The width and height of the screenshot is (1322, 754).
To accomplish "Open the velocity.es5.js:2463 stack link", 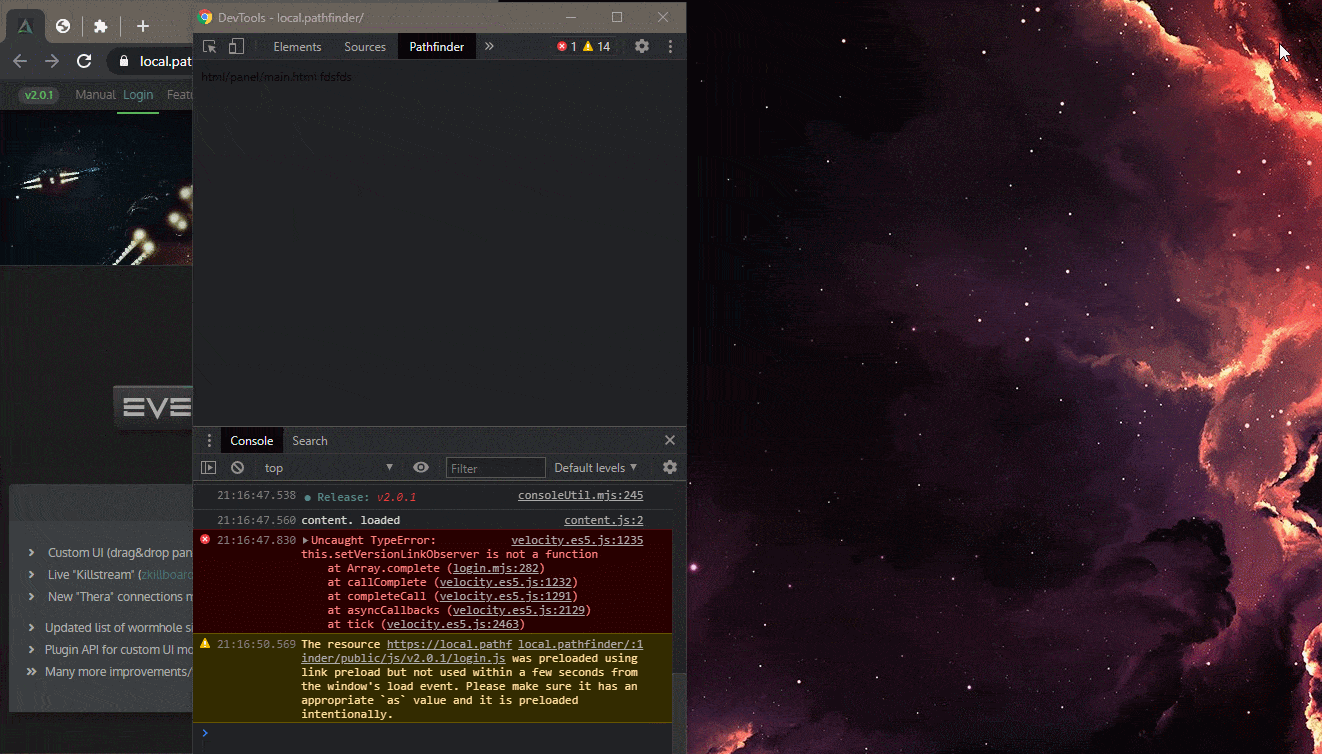I will coord(452,625).
